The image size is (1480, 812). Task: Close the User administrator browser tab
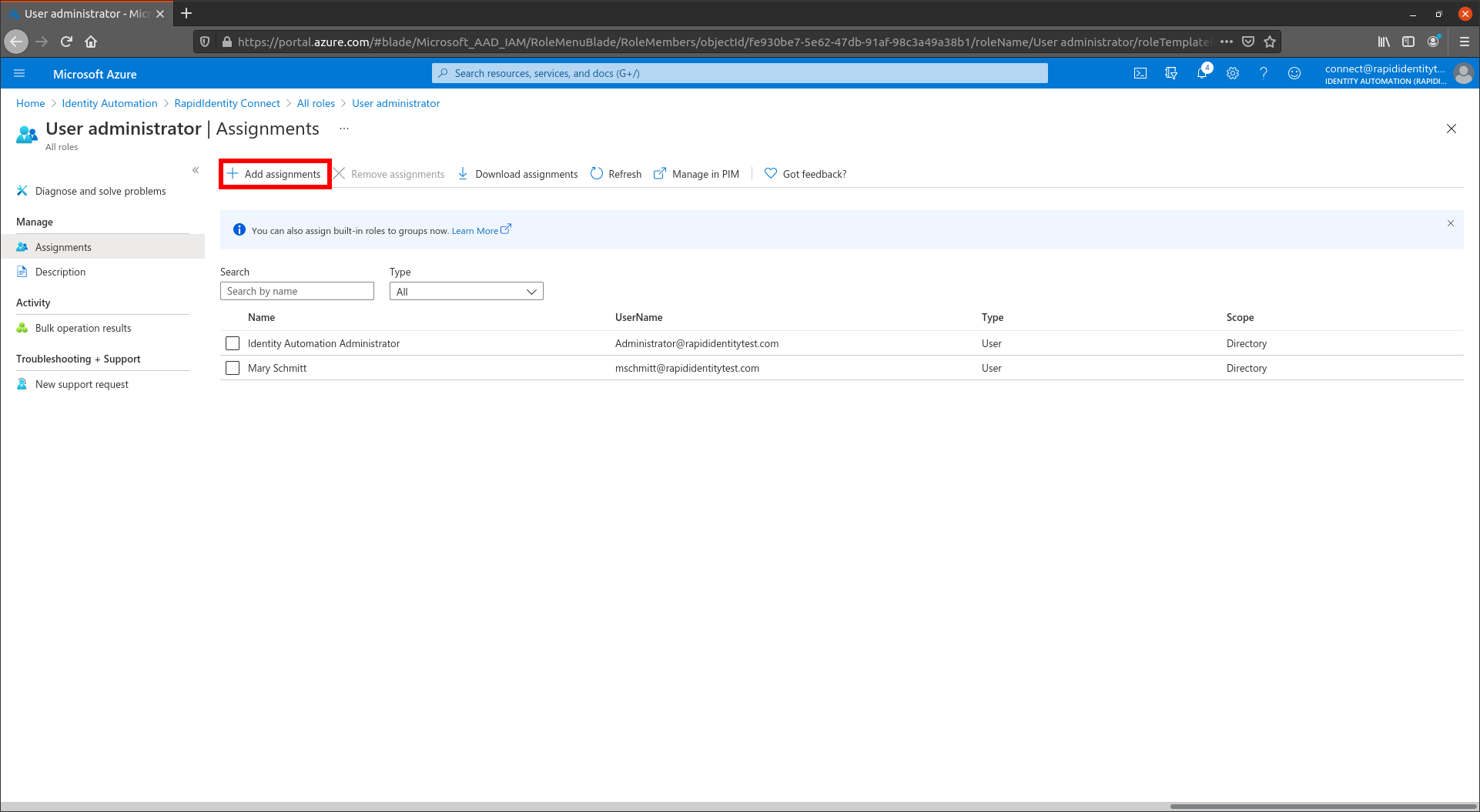160,14
